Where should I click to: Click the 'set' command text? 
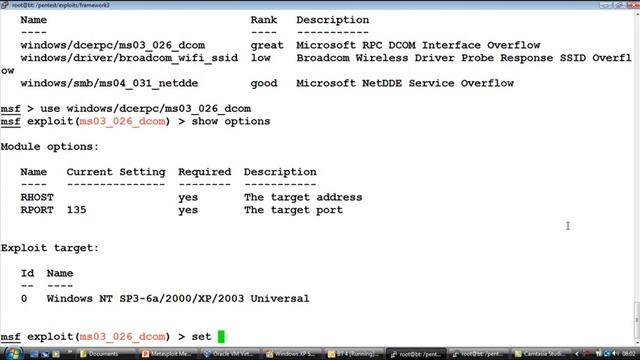pos(202,337)
